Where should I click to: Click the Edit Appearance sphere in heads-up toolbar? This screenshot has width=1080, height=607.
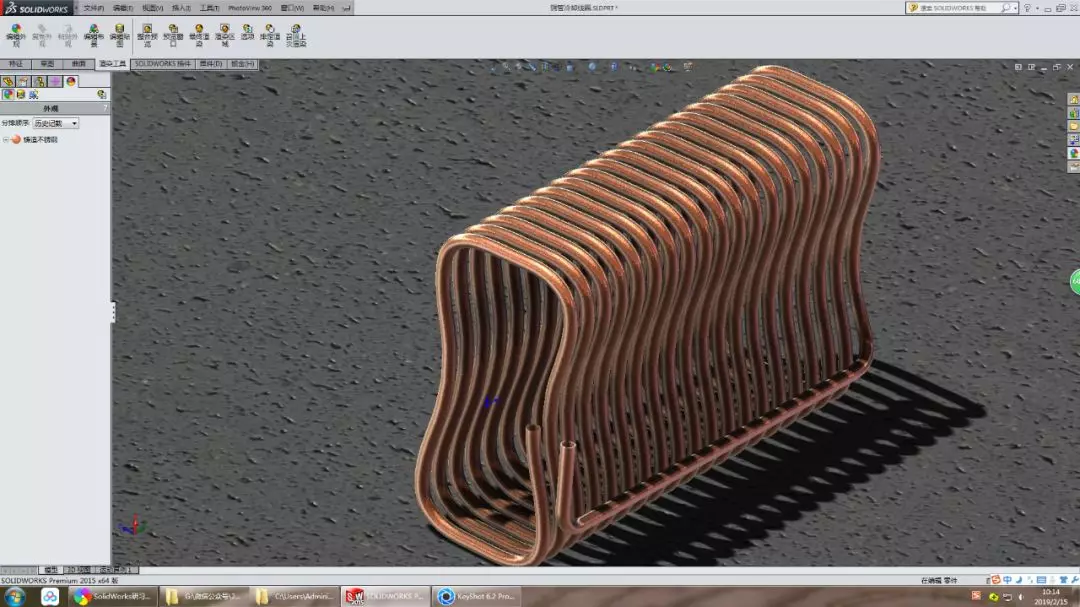(654, 67)
